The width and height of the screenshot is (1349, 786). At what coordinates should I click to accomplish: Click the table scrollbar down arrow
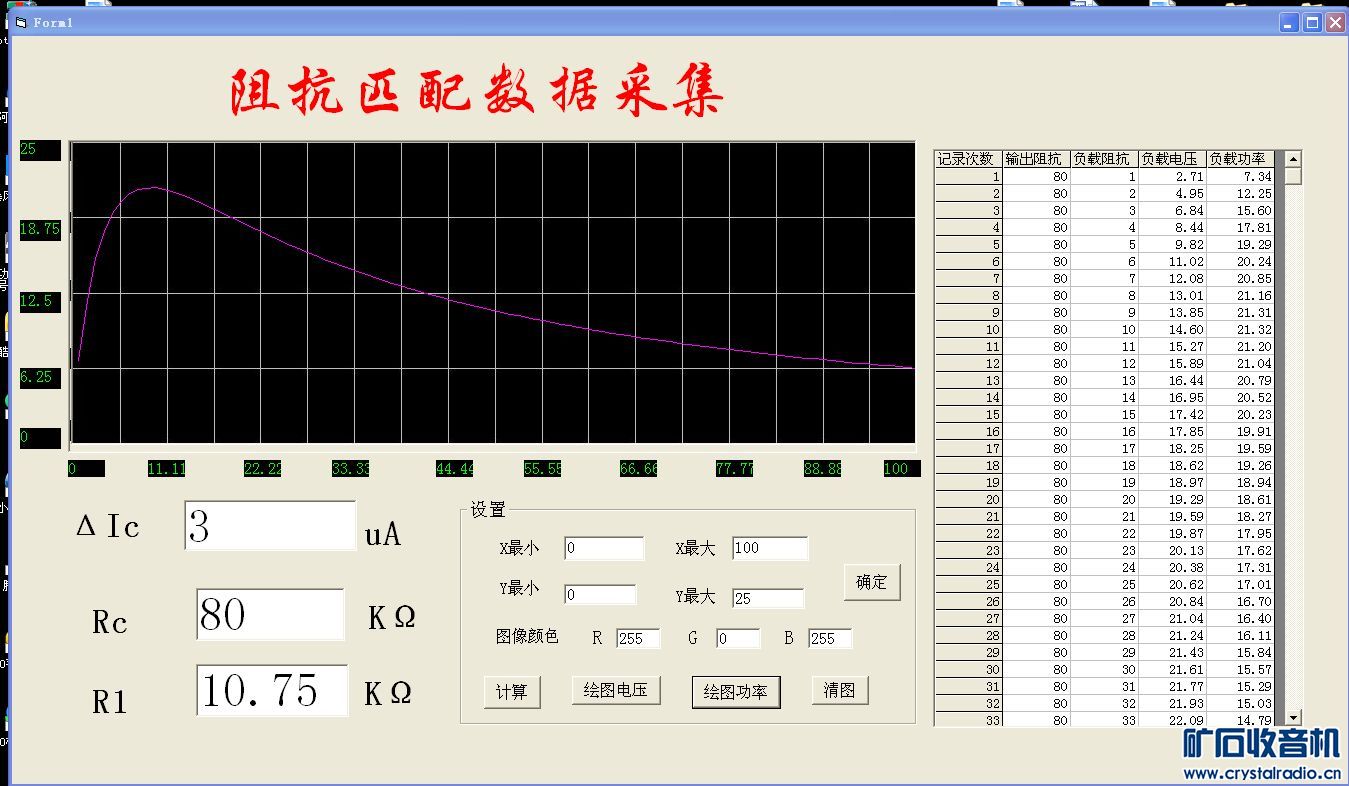[1293, 717]
